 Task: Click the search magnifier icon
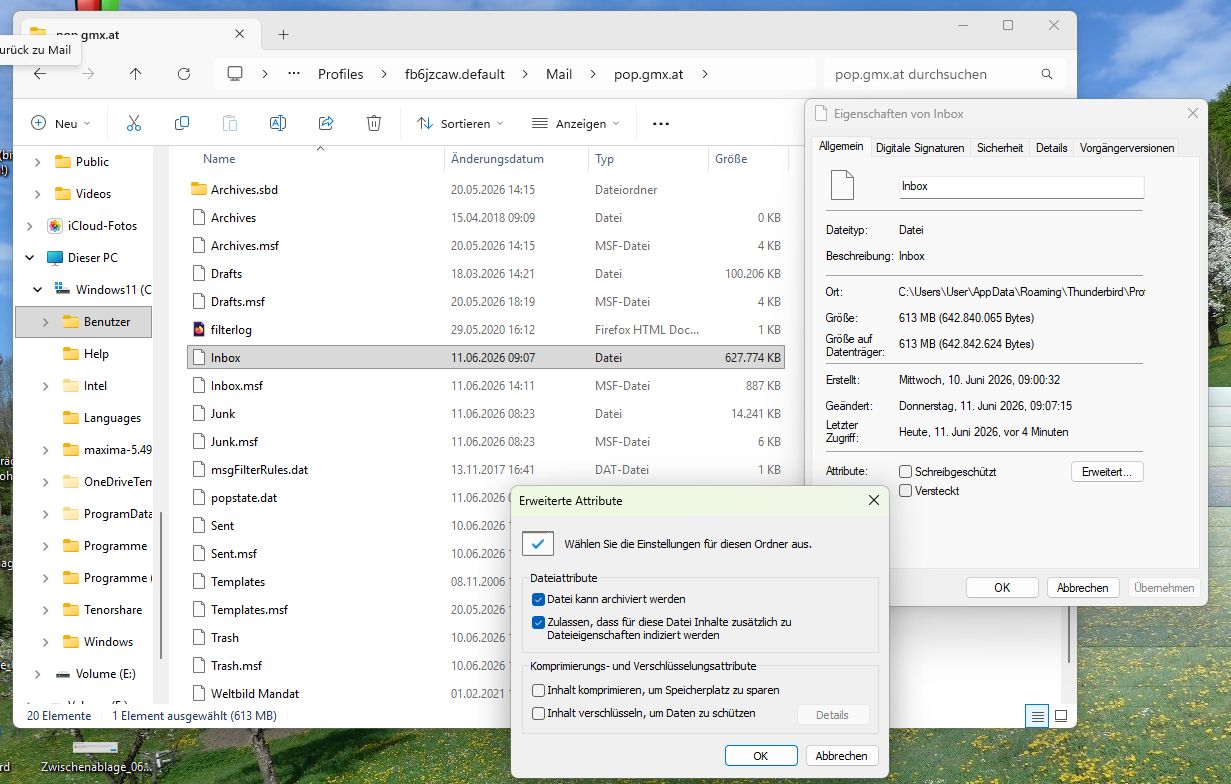1047,74
